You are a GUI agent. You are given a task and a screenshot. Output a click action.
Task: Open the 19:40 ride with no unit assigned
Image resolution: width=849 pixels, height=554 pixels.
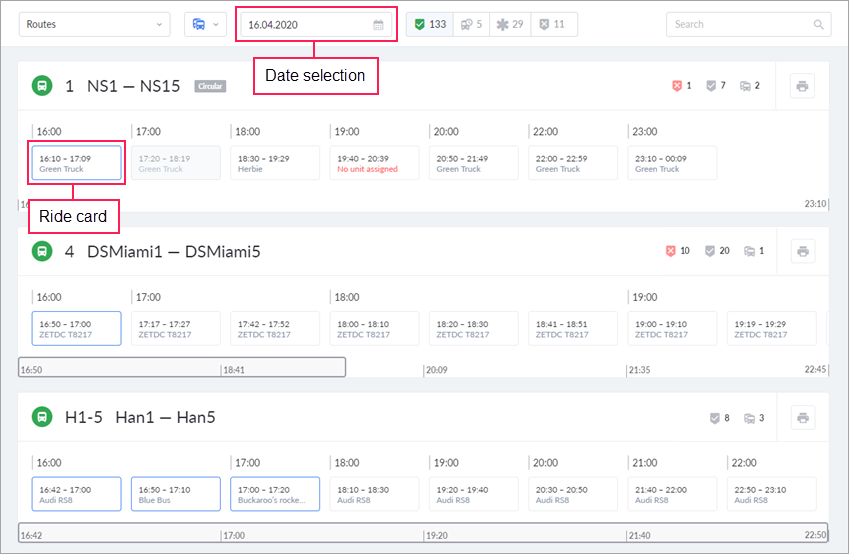pyautogui.click(x=375, y=163)
